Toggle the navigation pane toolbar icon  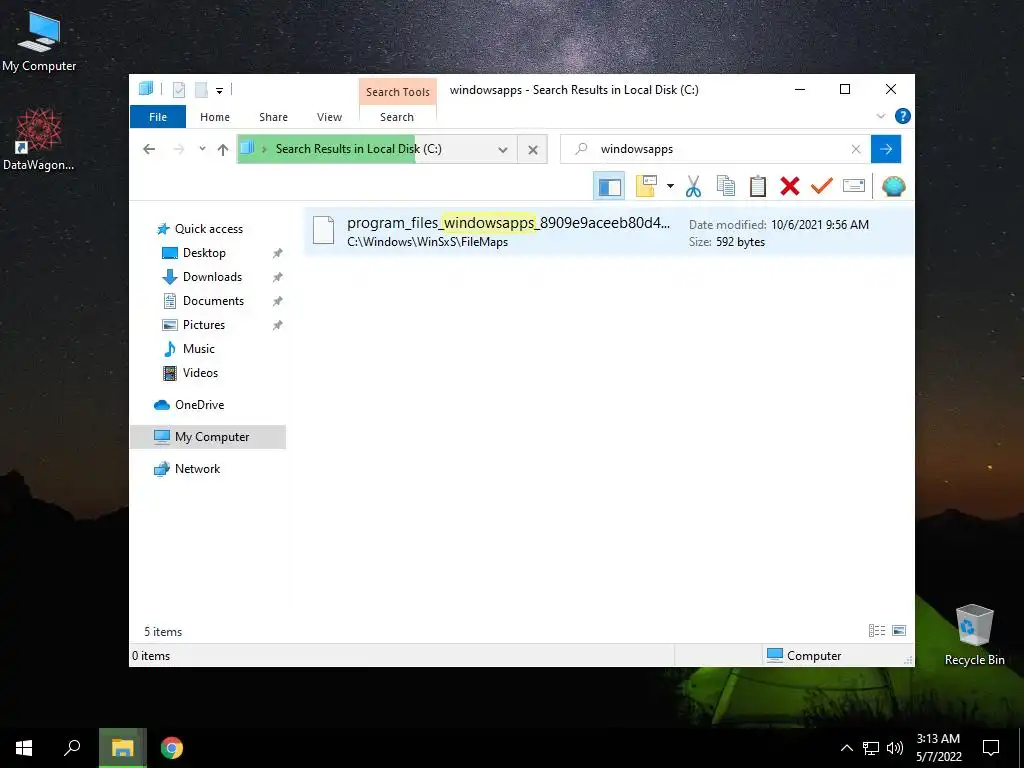[609, 186]
